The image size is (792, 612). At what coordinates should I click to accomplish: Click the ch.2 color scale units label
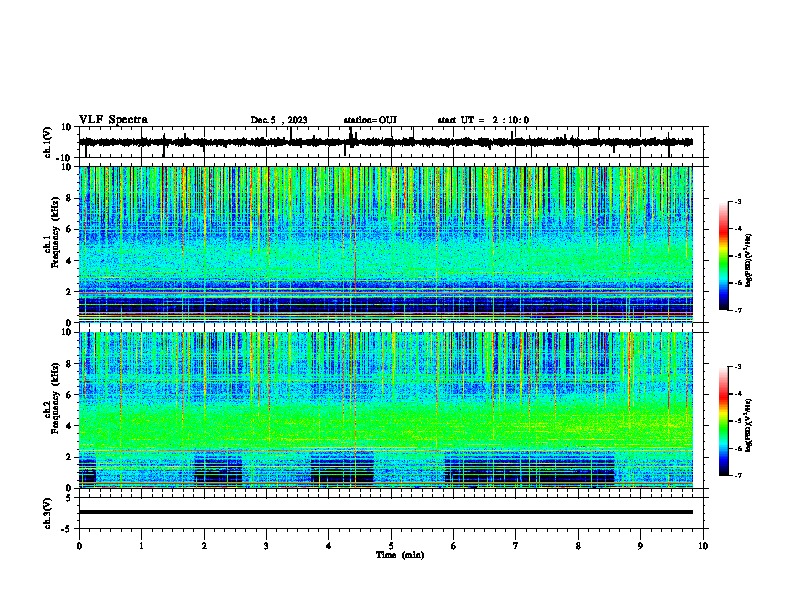click(749, 425)
